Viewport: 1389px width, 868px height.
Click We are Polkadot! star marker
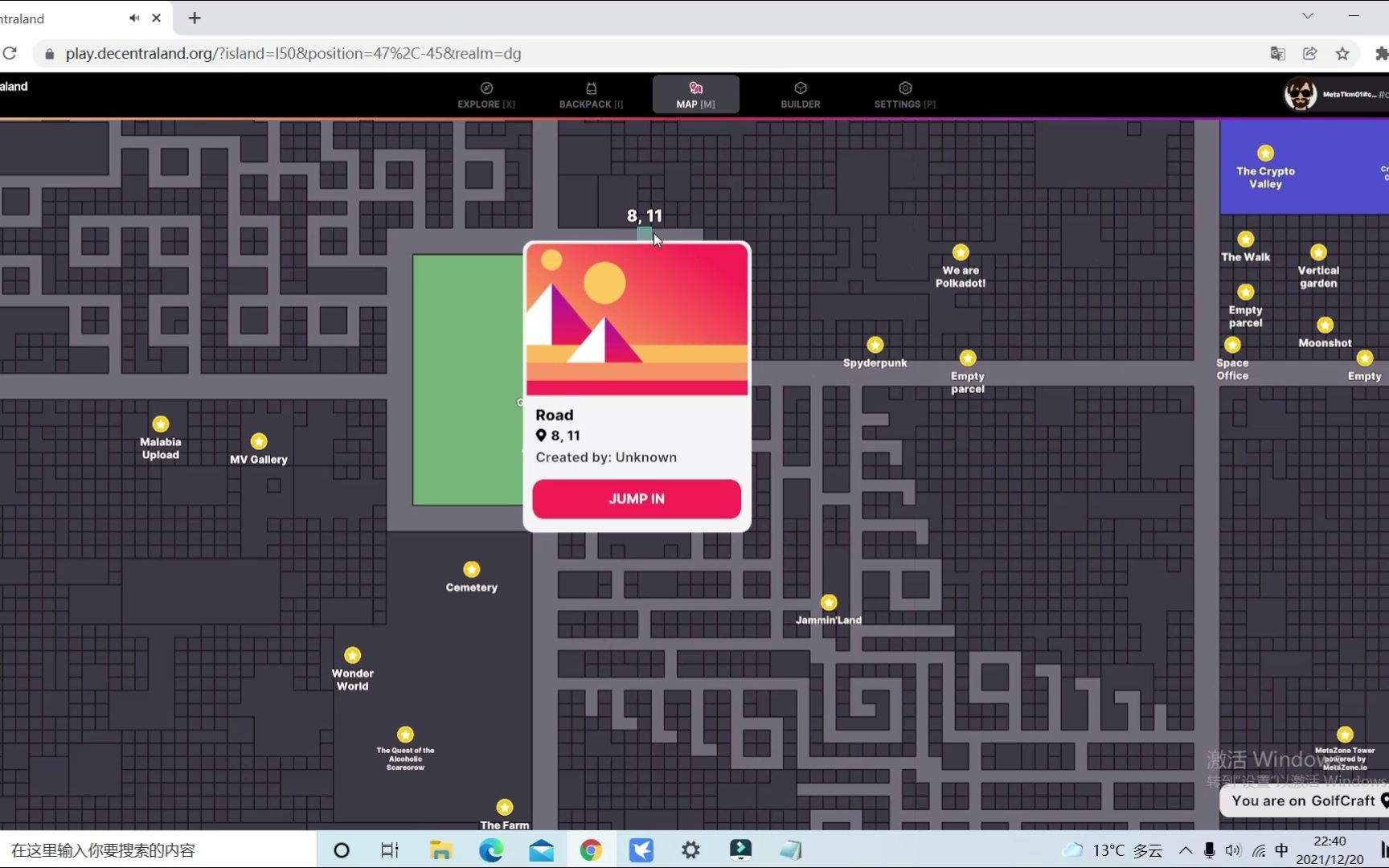point(961,252)
